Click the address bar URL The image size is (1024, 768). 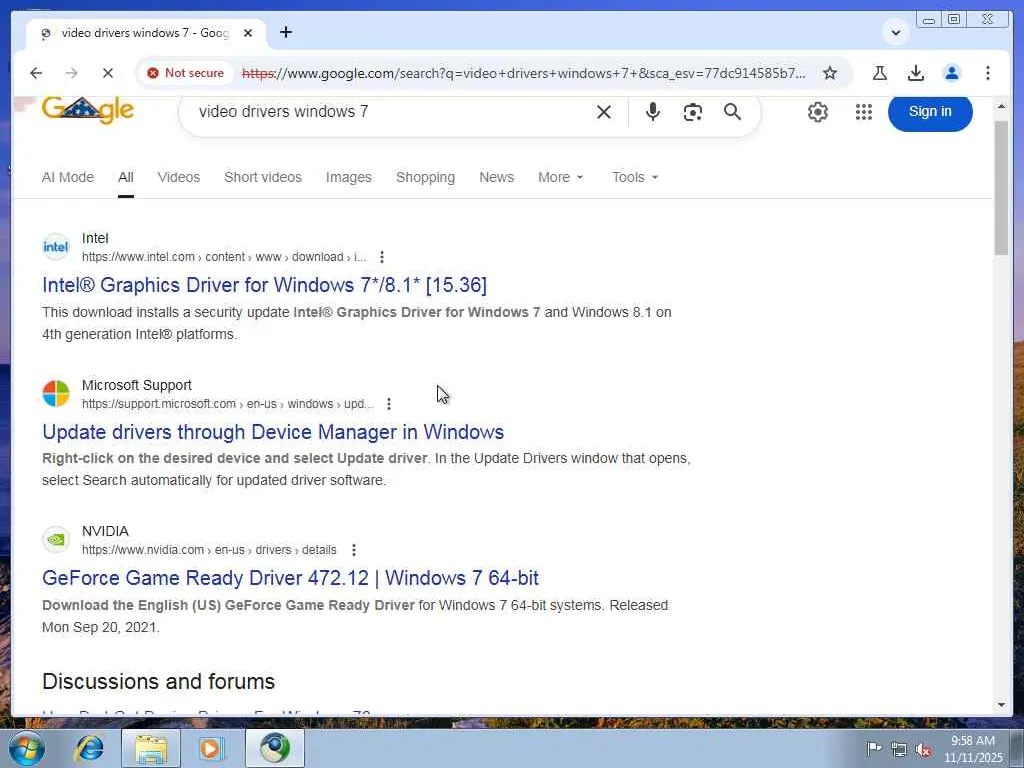(x=524, y=73)
